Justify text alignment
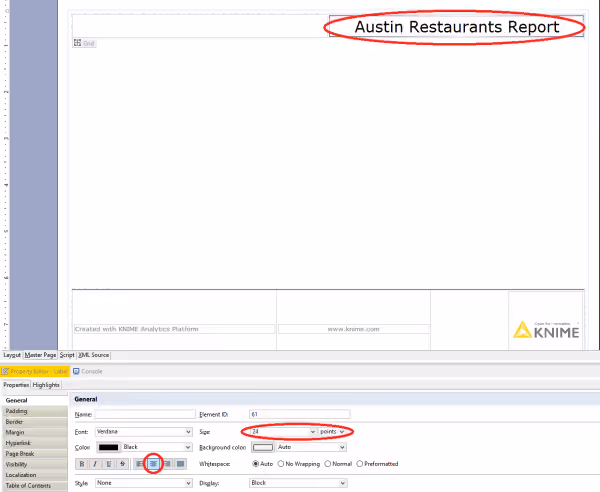Image resolution: width=600 pixels, height=492 pixels. coord(180,464)
